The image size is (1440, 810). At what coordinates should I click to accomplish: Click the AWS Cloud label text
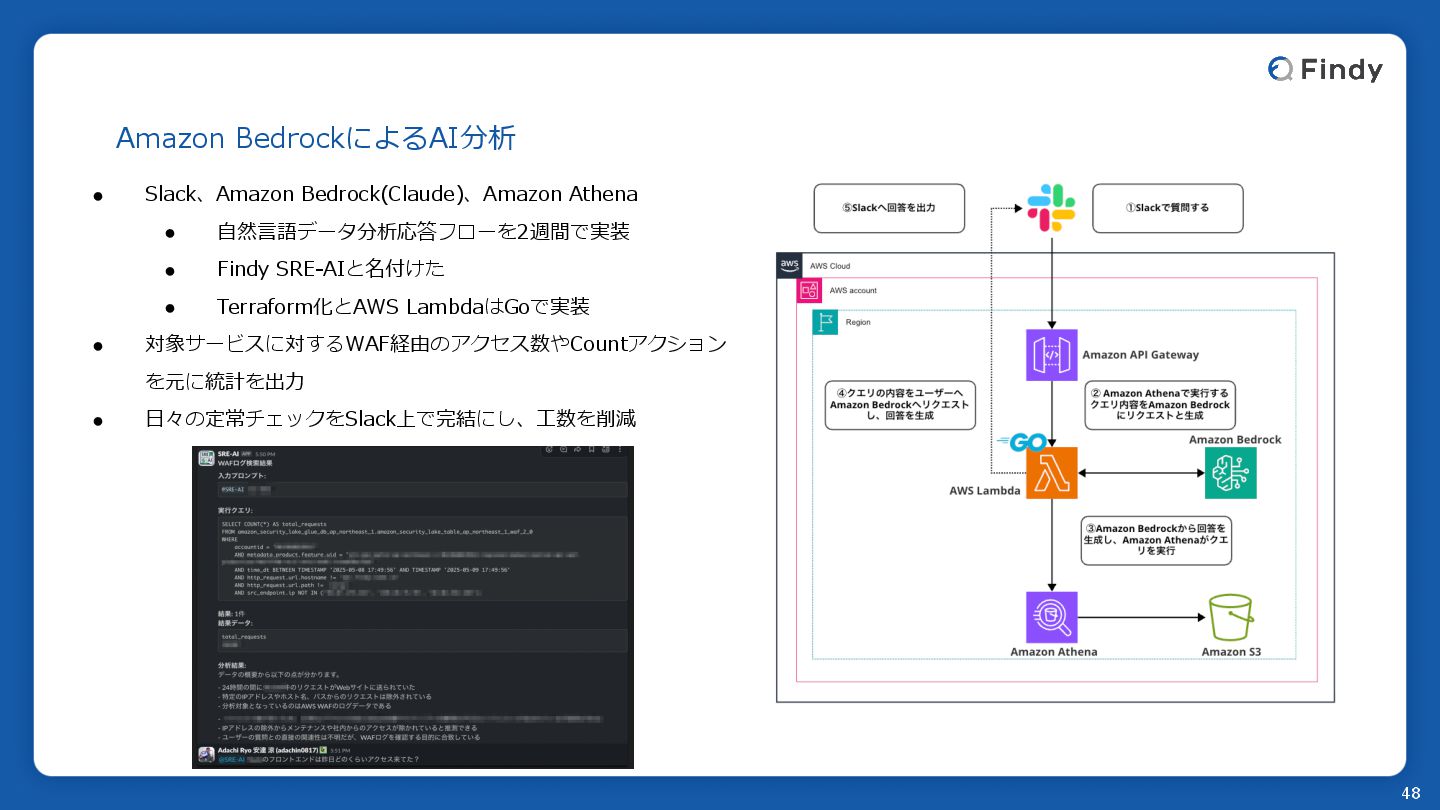pos(830,266)
